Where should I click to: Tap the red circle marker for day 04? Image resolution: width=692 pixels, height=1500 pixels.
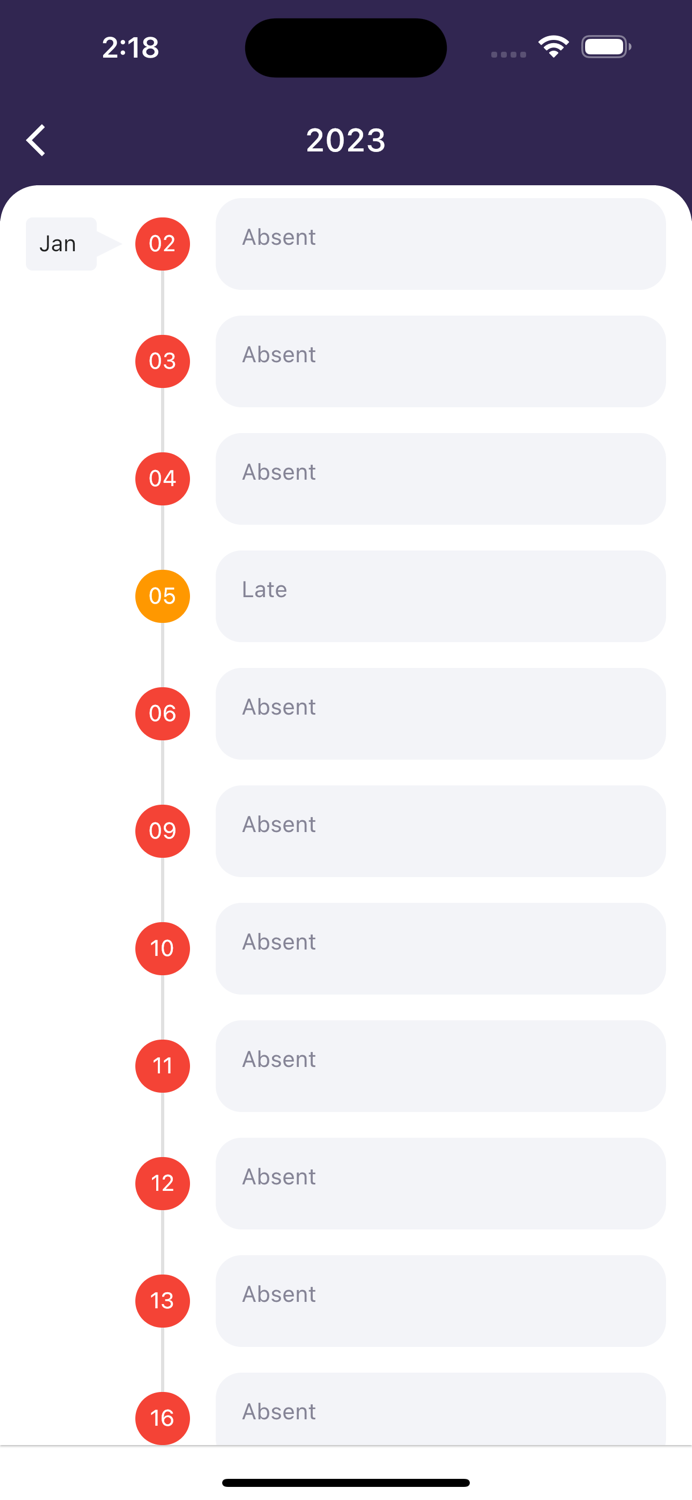click(x=162, y=479)
